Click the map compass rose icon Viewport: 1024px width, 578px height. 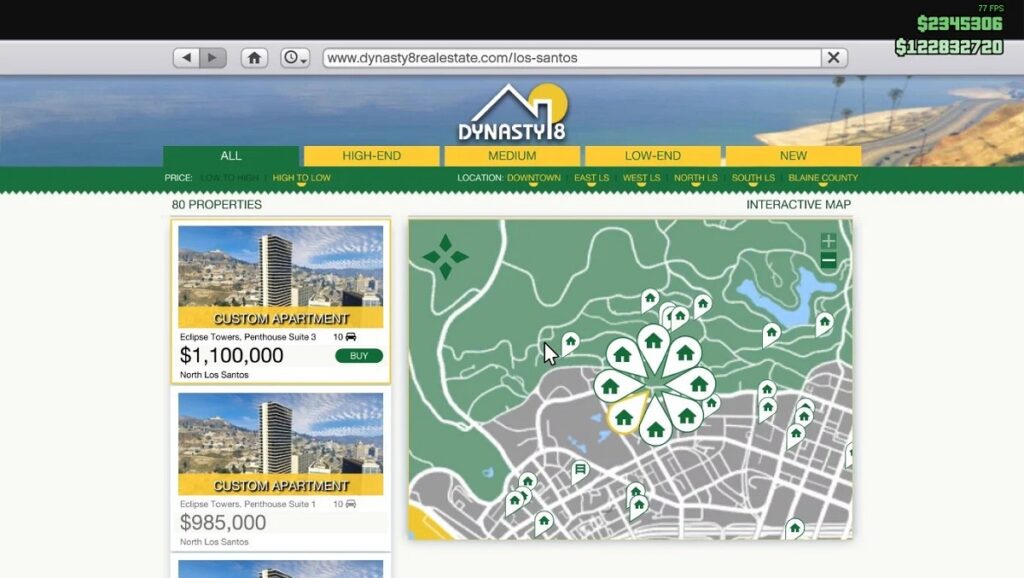click(x=445, y=257)
